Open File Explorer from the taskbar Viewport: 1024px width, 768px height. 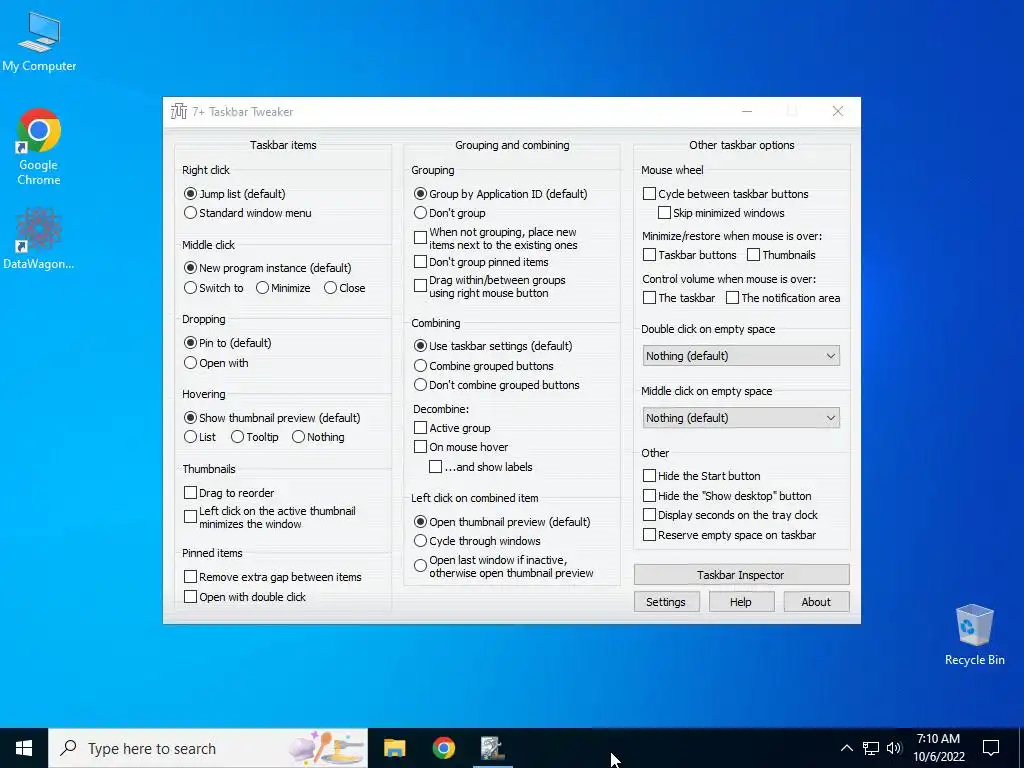click(x=394, y=748)
